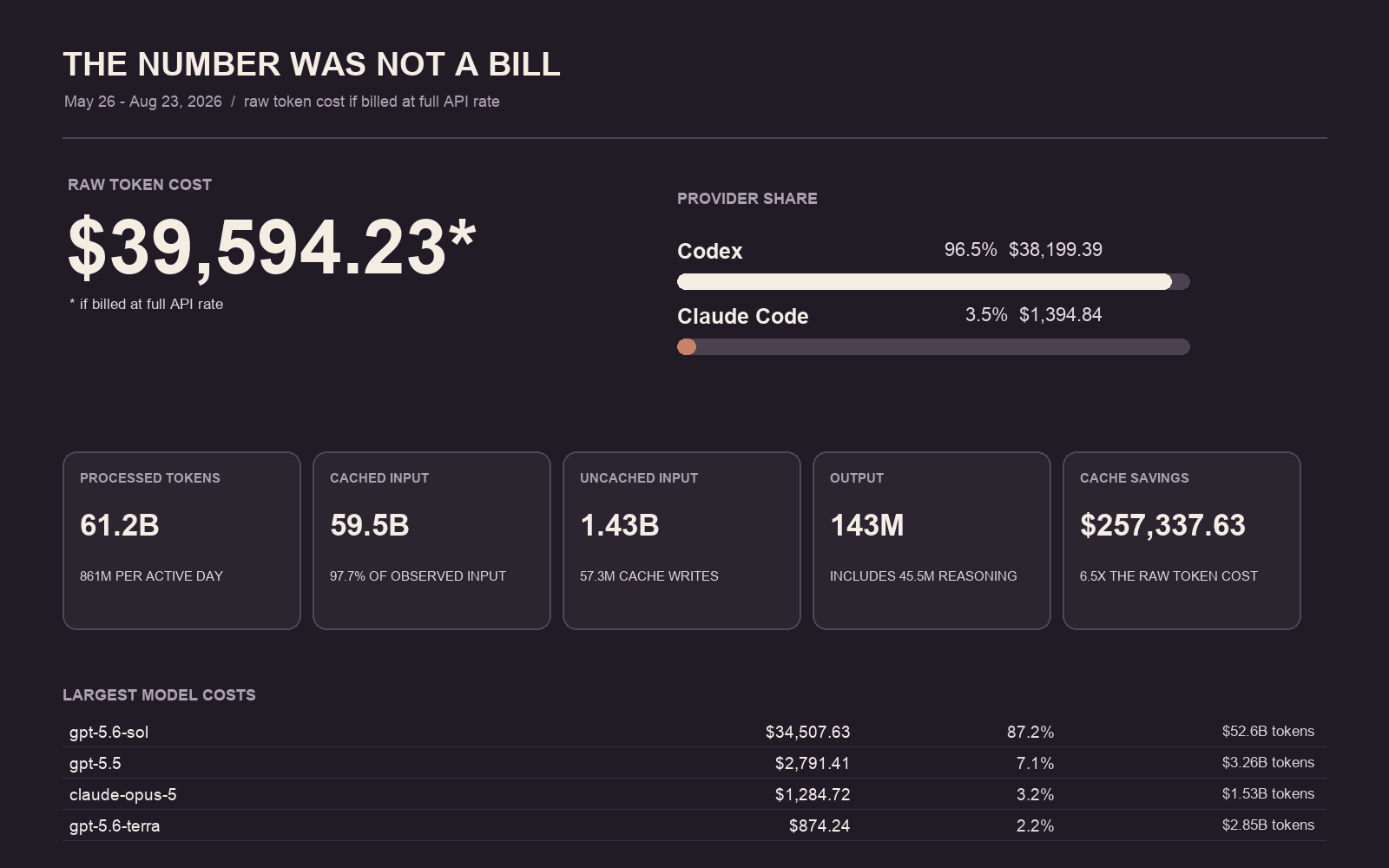
Task: Click the '$1.53B tokens' cell
Action: [1268, 794]
